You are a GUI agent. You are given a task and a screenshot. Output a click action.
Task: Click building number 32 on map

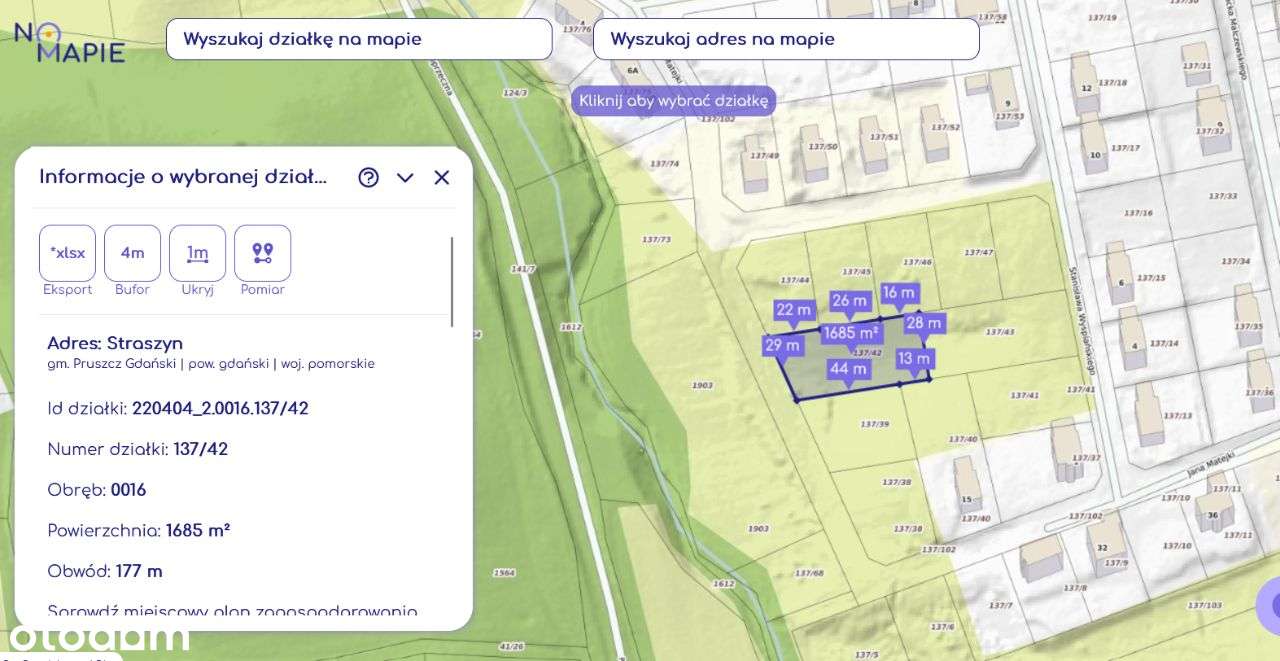point(1102,547)
